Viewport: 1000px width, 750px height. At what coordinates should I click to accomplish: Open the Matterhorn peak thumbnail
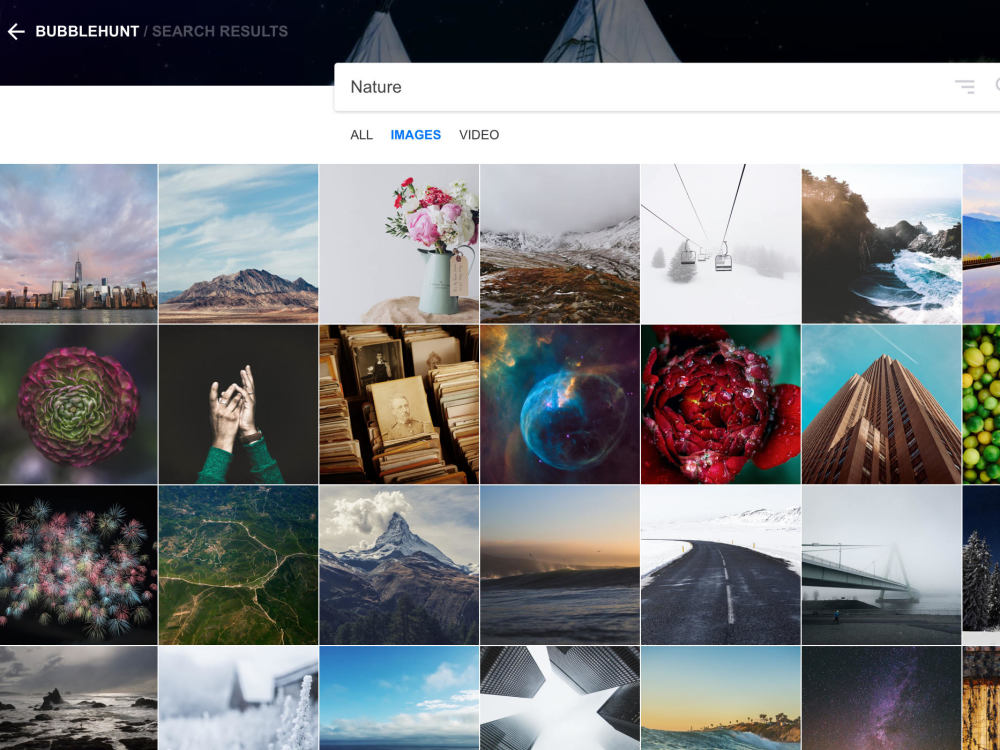399,565
